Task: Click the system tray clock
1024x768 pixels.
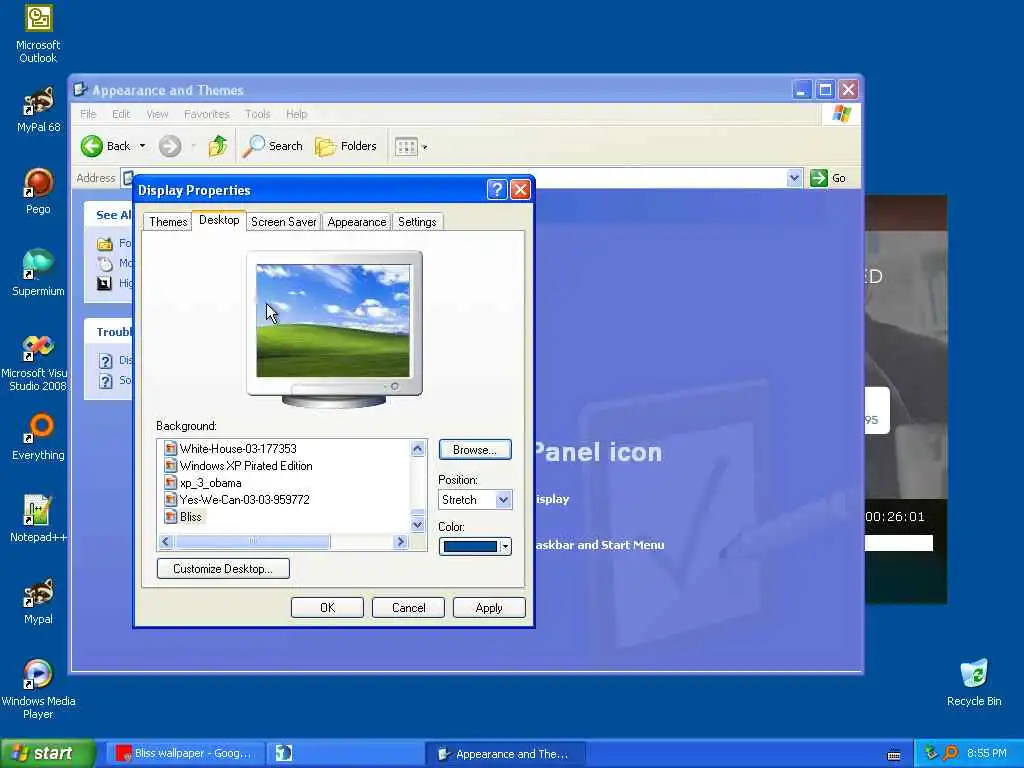Action: tap(986, 754)
